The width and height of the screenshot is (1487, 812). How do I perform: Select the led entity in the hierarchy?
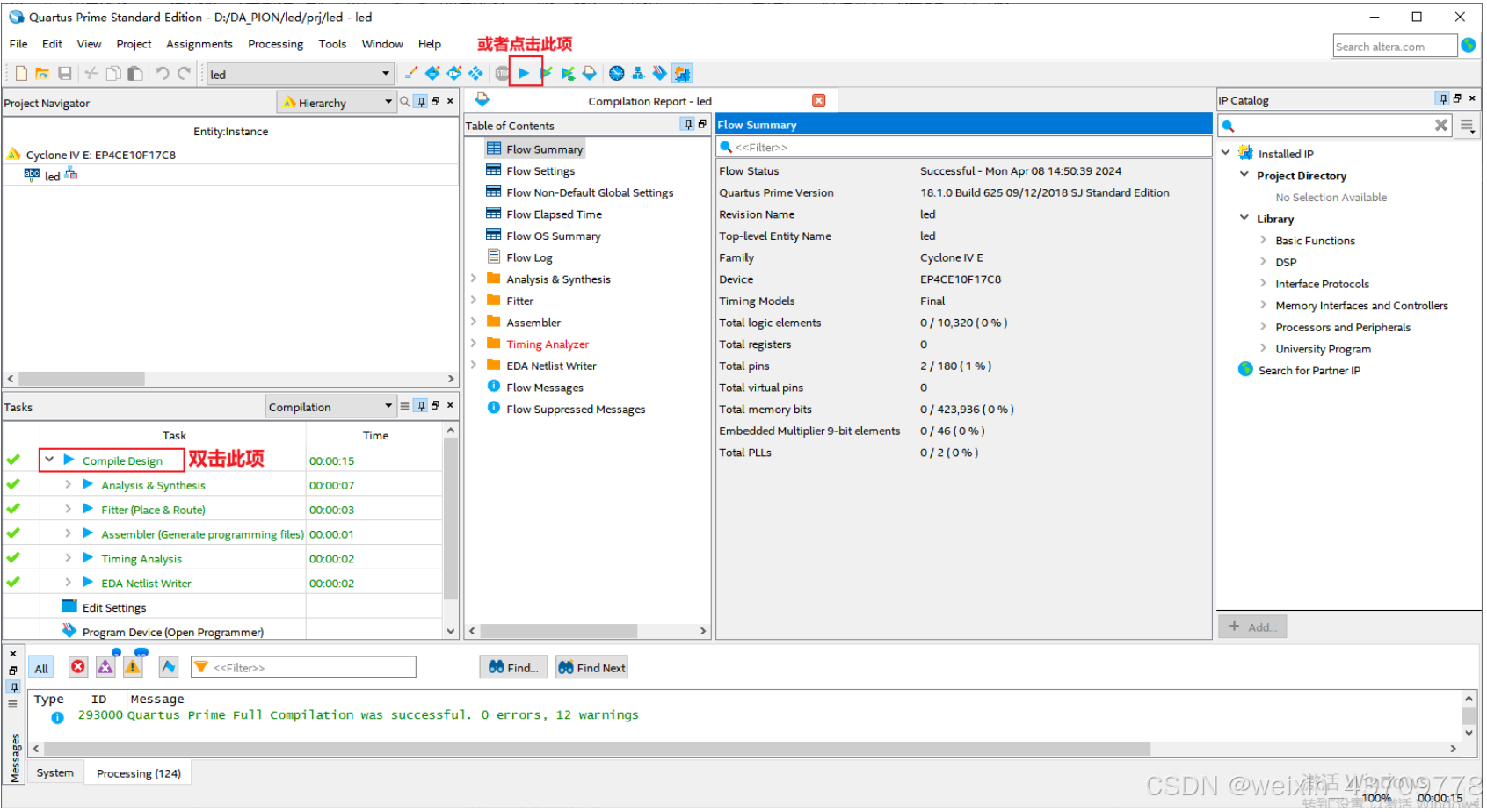coord(52,176)
